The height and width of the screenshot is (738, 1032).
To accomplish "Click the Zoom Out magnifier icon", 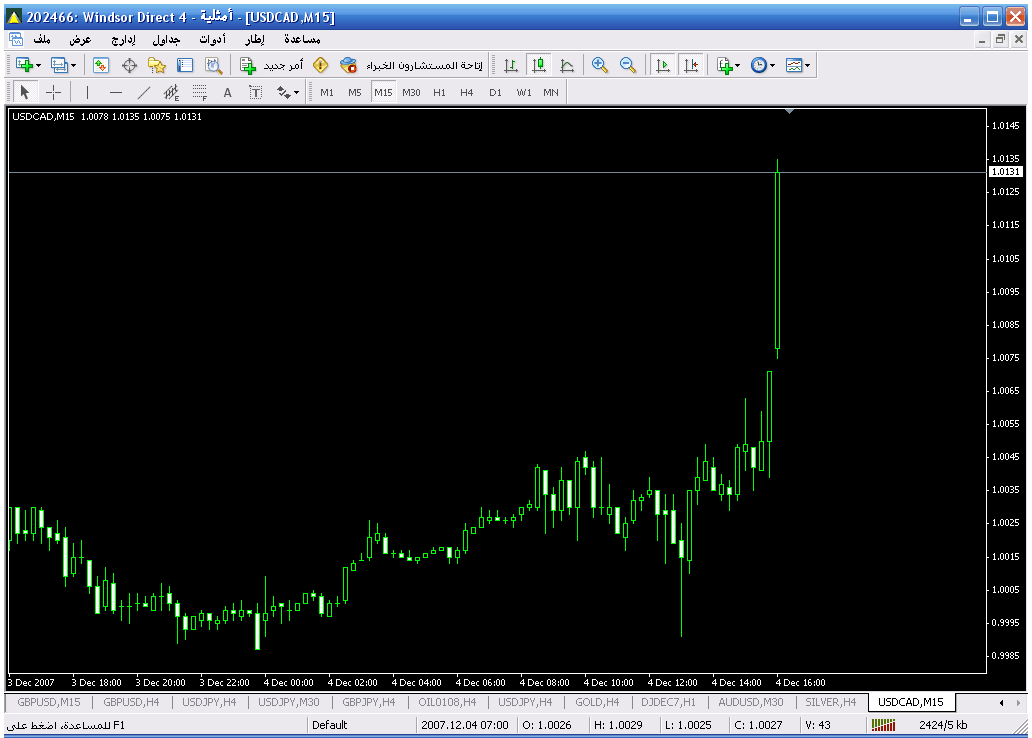I will click(x=628, y=65).
